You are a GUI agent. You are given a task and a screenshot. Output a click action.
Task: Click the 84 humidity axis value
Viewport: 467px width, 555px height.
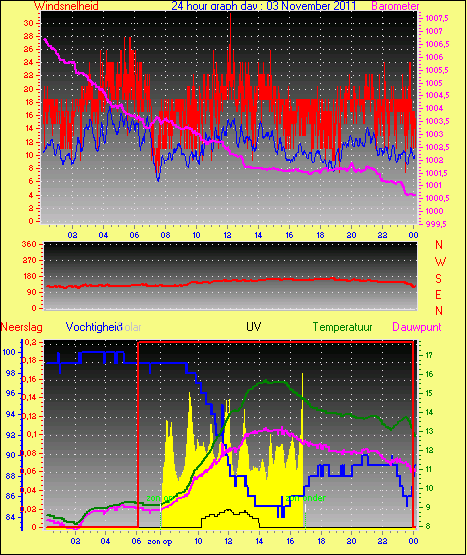11,517
